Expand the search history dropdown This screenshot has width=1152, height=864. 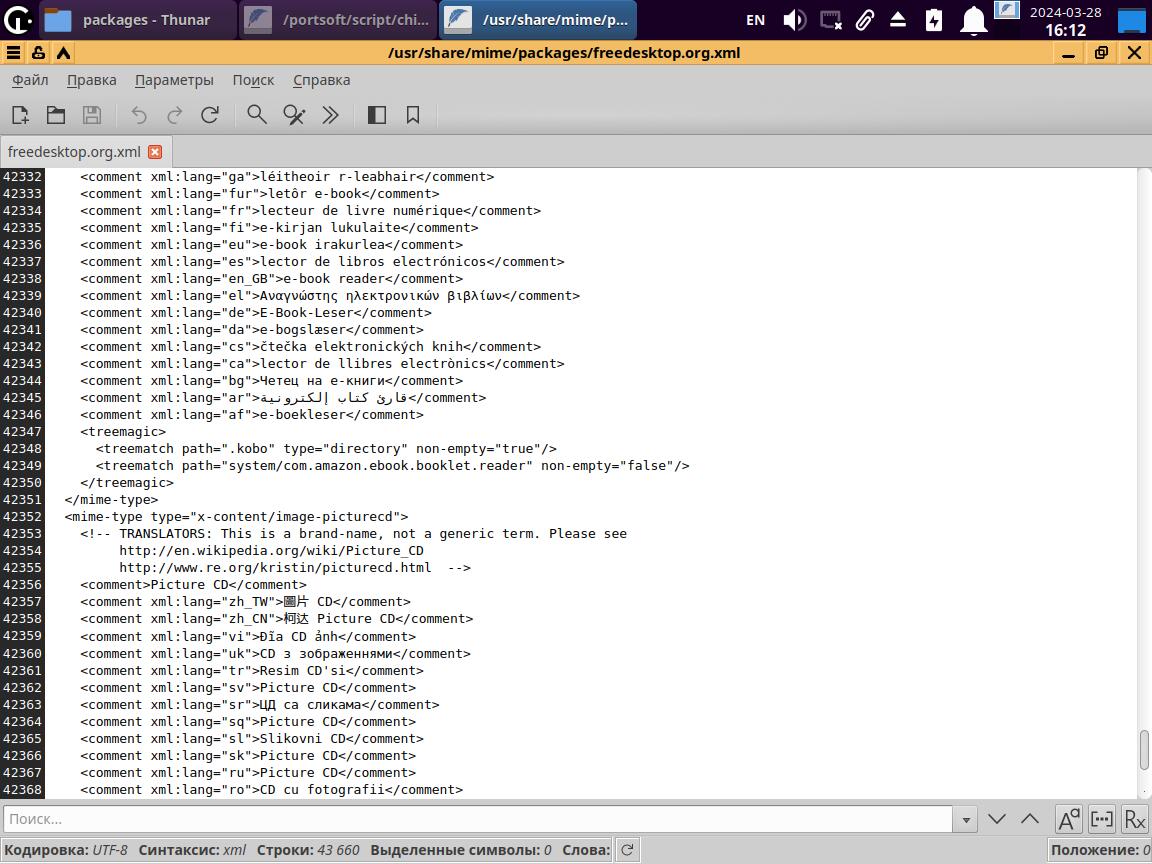pos(965,819)
